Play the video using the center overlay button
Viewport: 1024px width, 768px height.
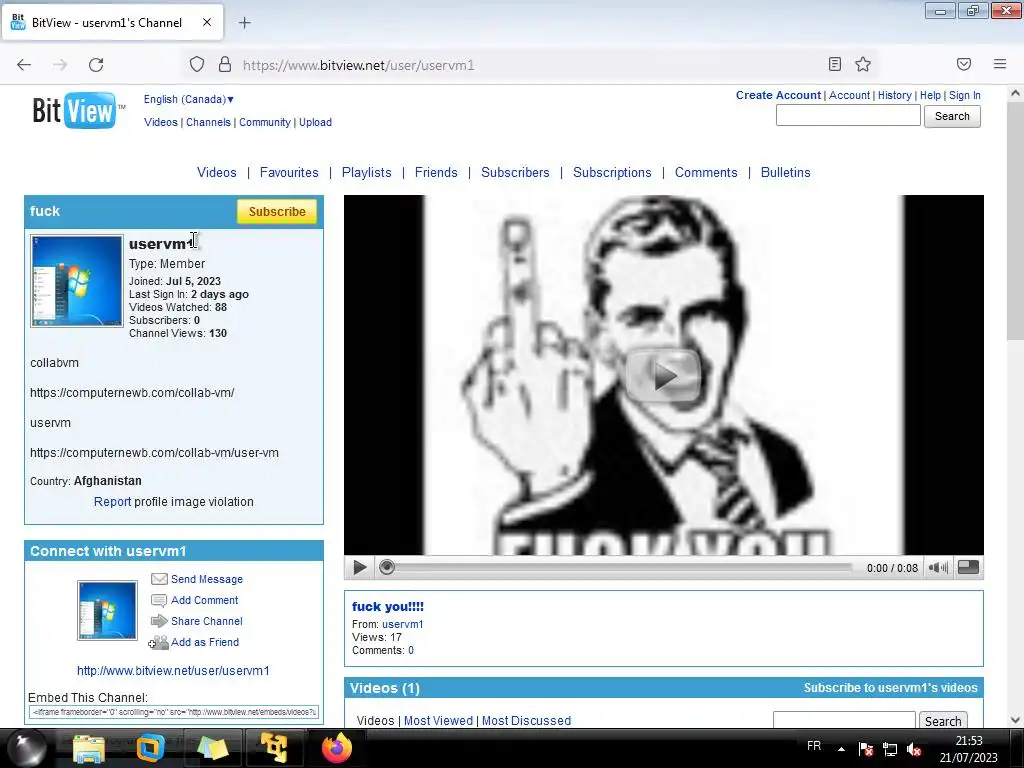(664, 376)
